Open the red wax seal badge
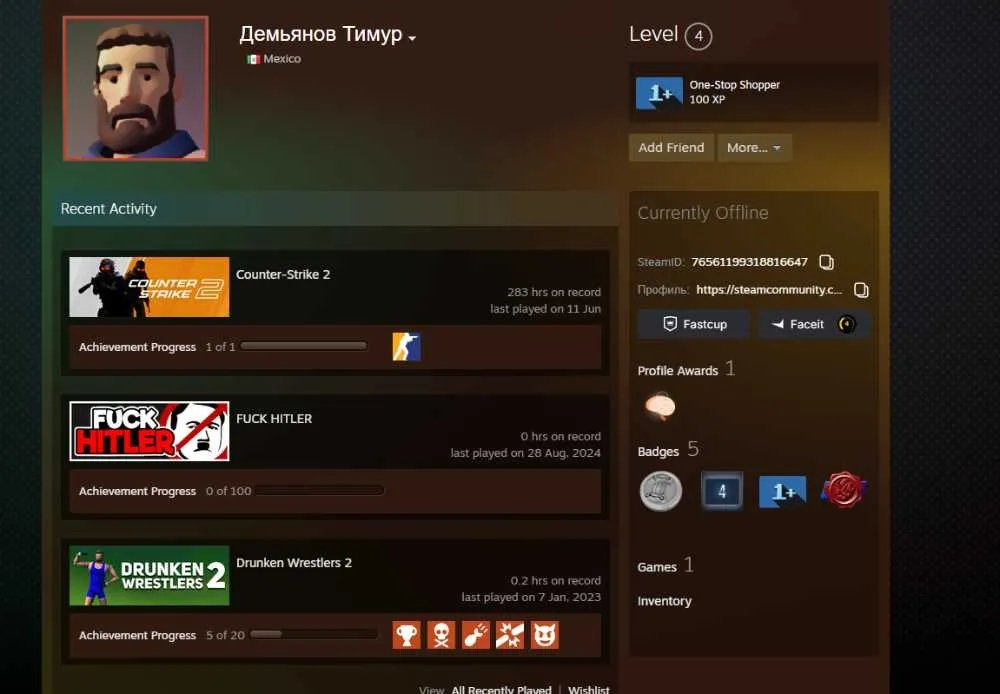 click(x=843, y=490)
